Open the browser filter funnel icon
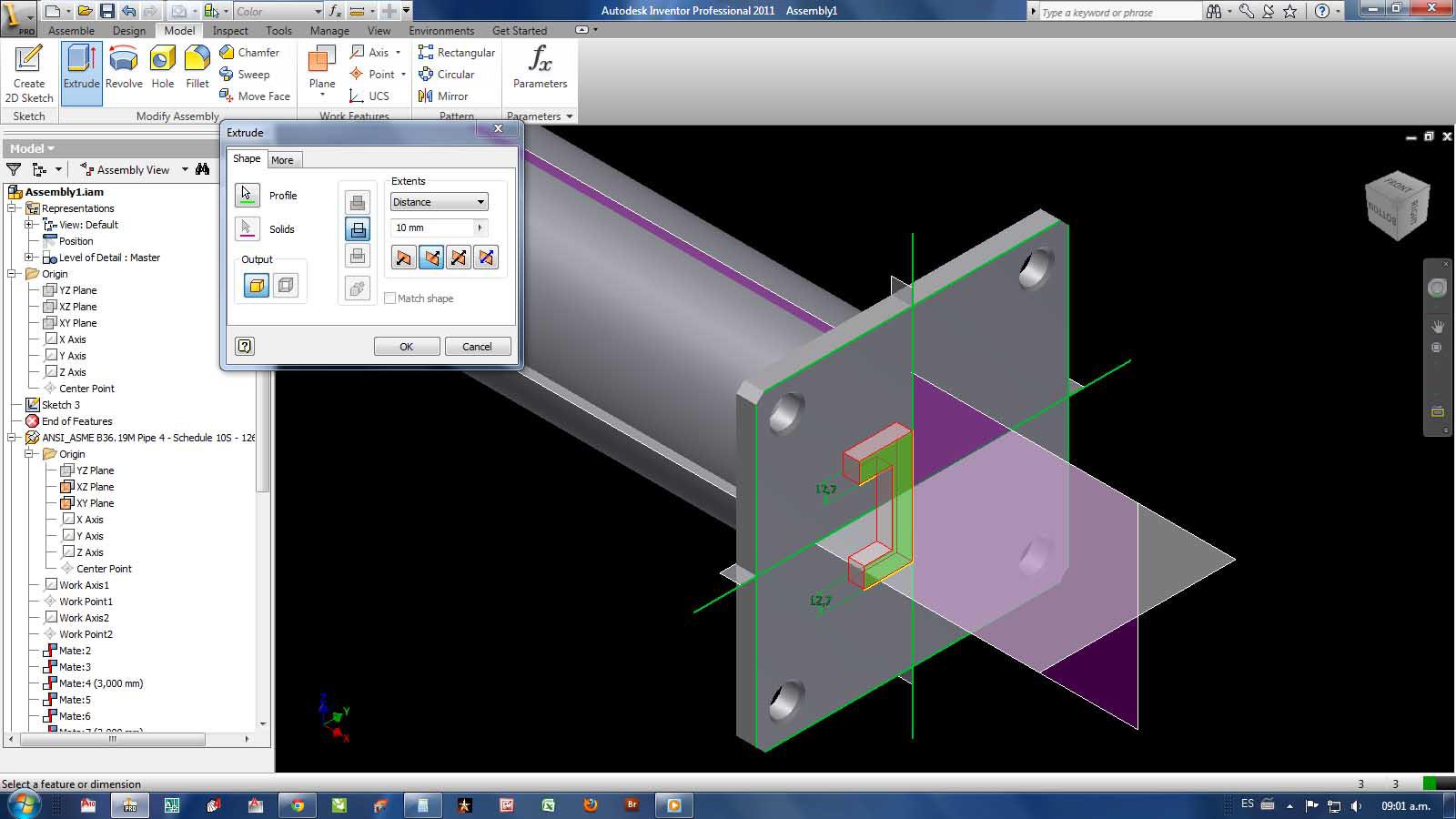The height and width of the screenshot is (819, 1456). coord(14,169)
